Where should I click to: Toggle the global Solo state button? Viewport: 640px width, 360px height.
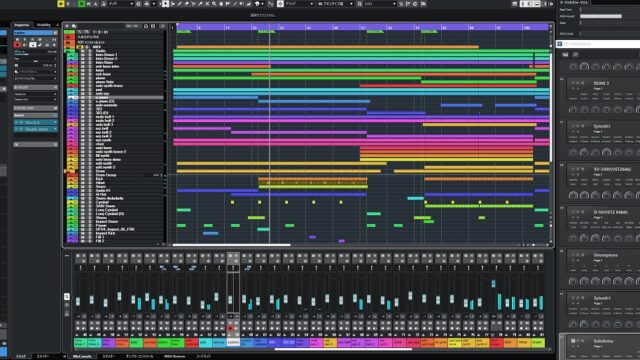[x=68, y=4]
